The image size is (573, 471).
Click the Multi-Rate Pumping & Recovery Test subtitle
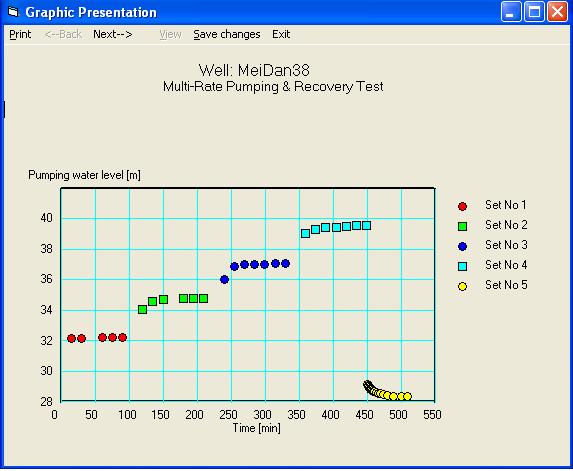point(273,87)
